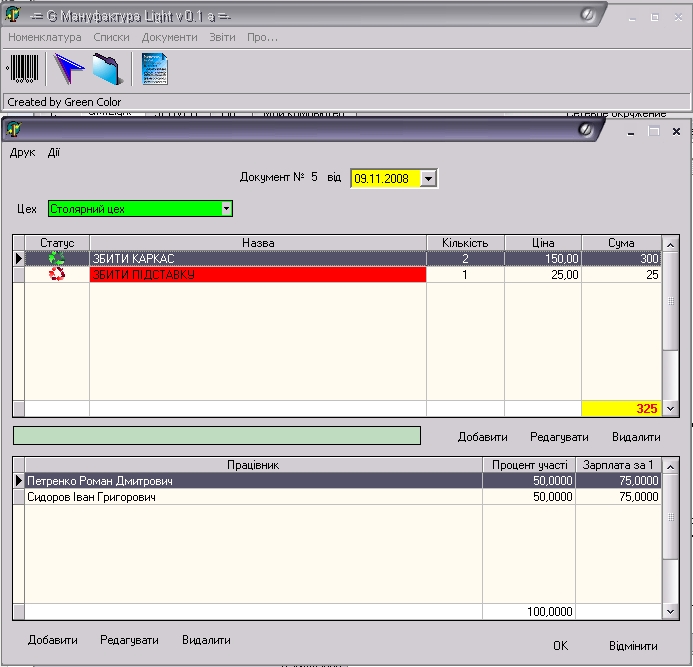This screenshot has width=693, height=667.
Task: Click Редагувати button for works table
Action: (x=559, y=437)
